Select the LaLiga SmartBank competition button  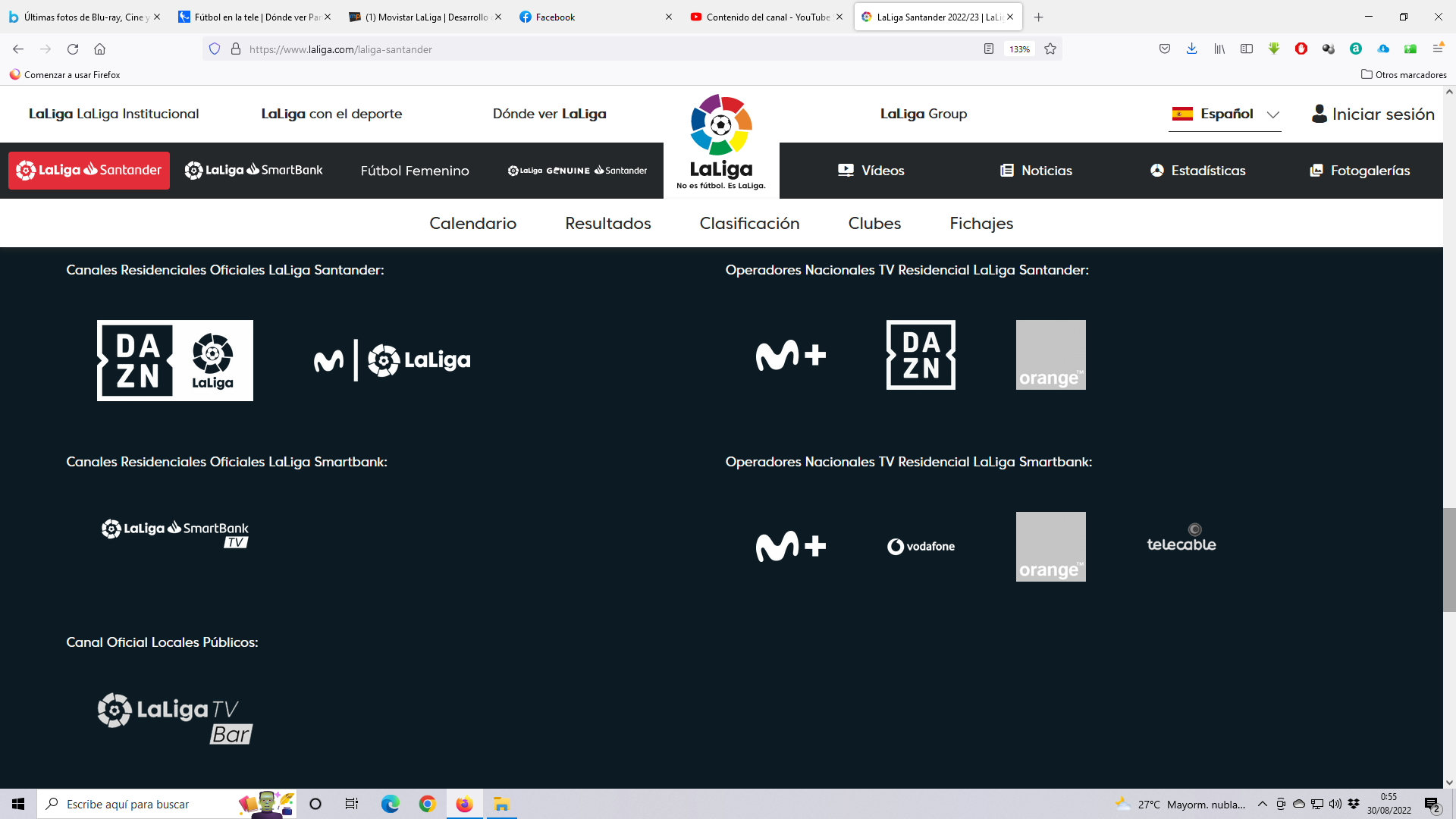coord(254,171)
